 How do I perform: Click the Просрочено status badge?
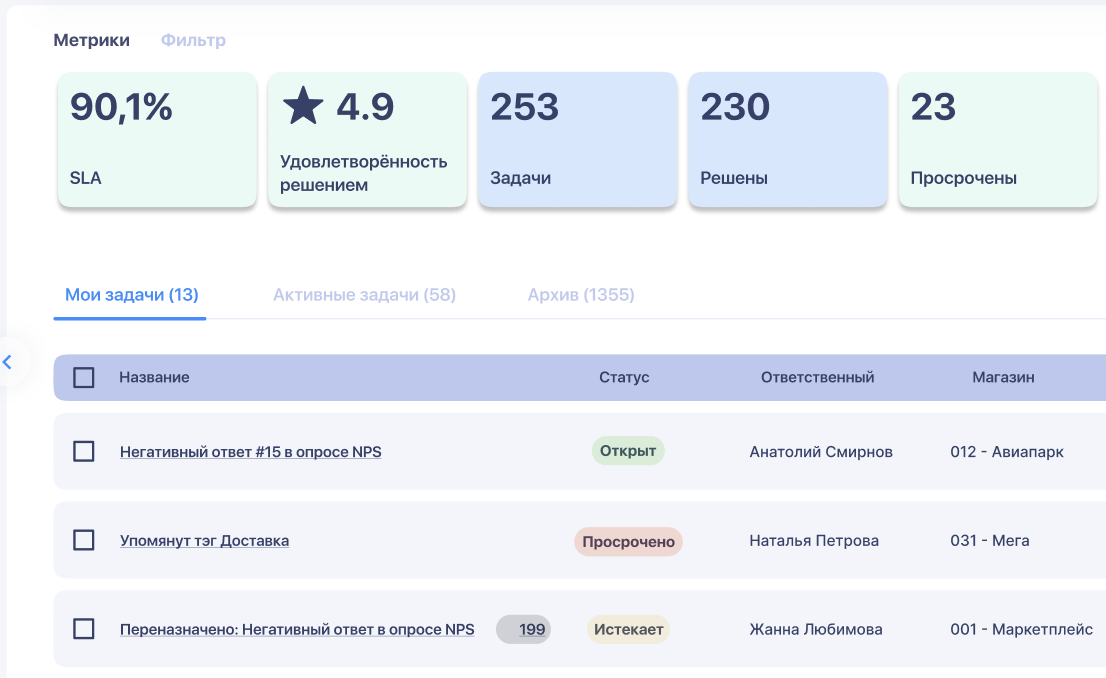point(628,542)
